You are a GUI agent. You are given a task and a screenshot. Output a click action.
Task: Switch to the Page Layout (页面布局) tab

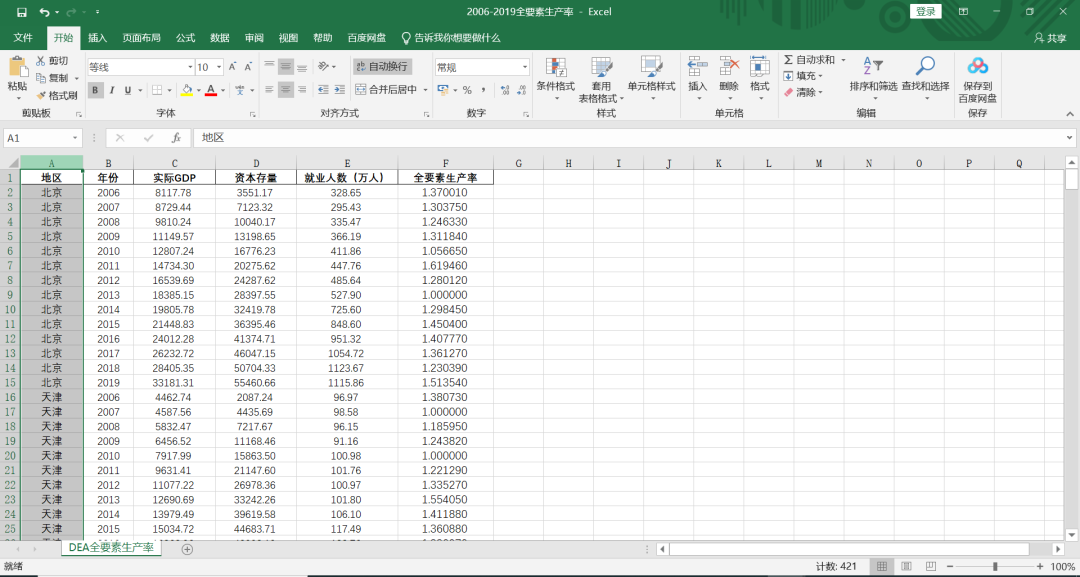pos(141,38)
